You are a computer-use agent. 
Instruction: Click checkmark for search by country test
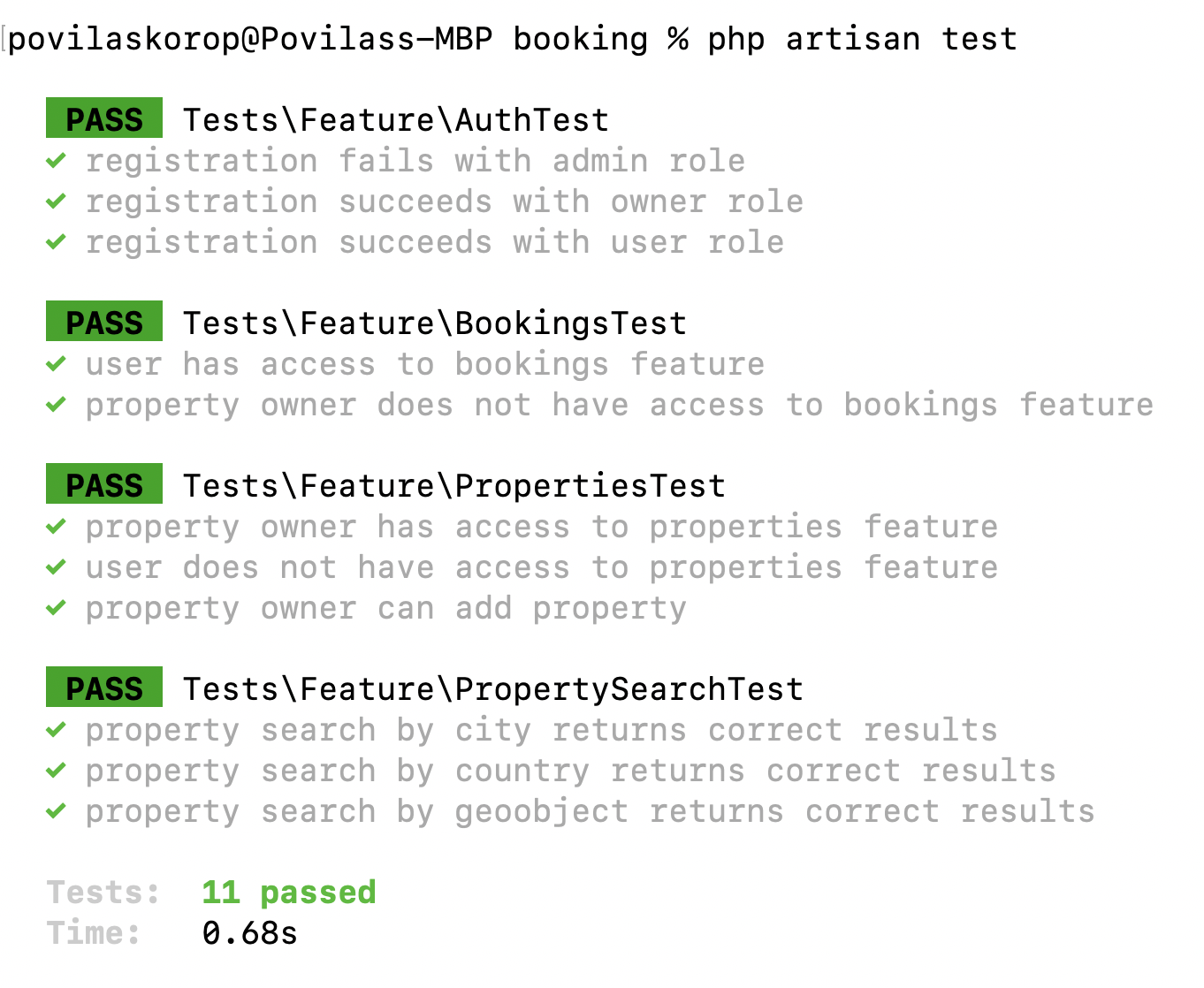pyautogui.click(x=56, y=770)
